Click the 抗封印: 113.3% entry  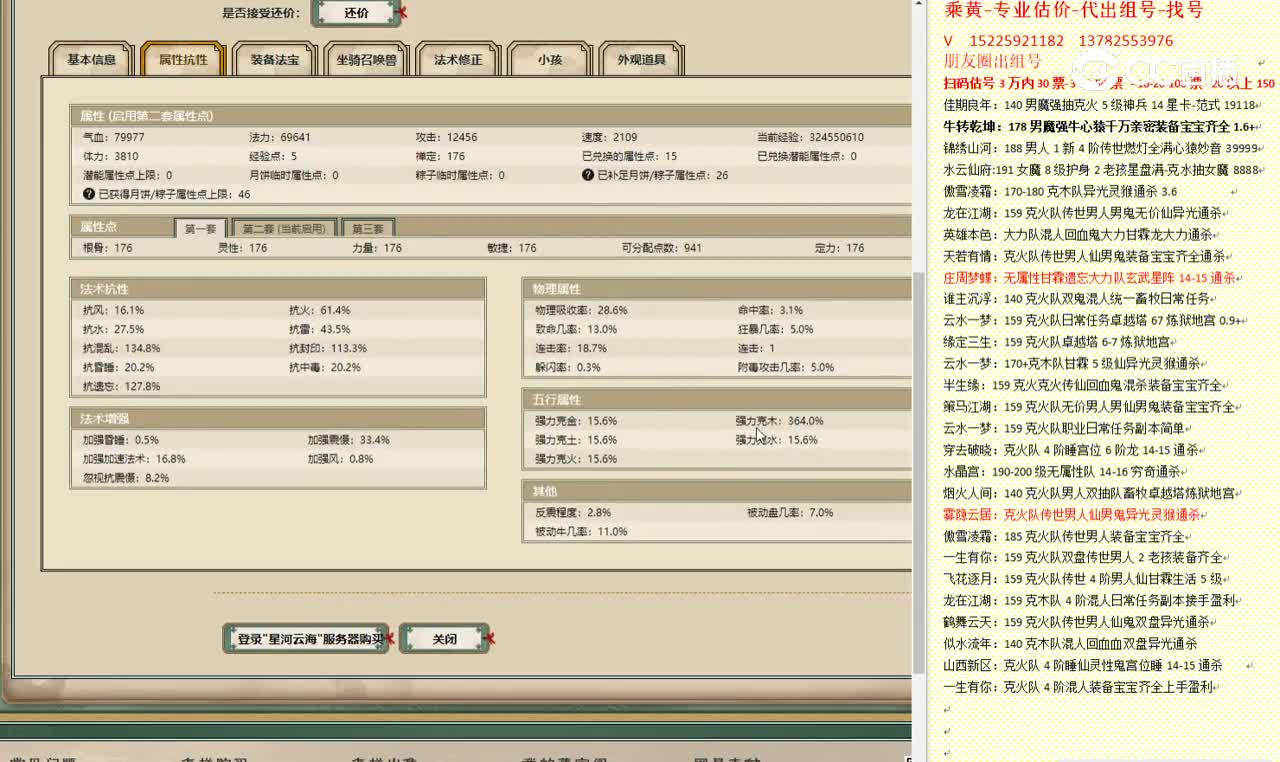(x=328, y=348)
